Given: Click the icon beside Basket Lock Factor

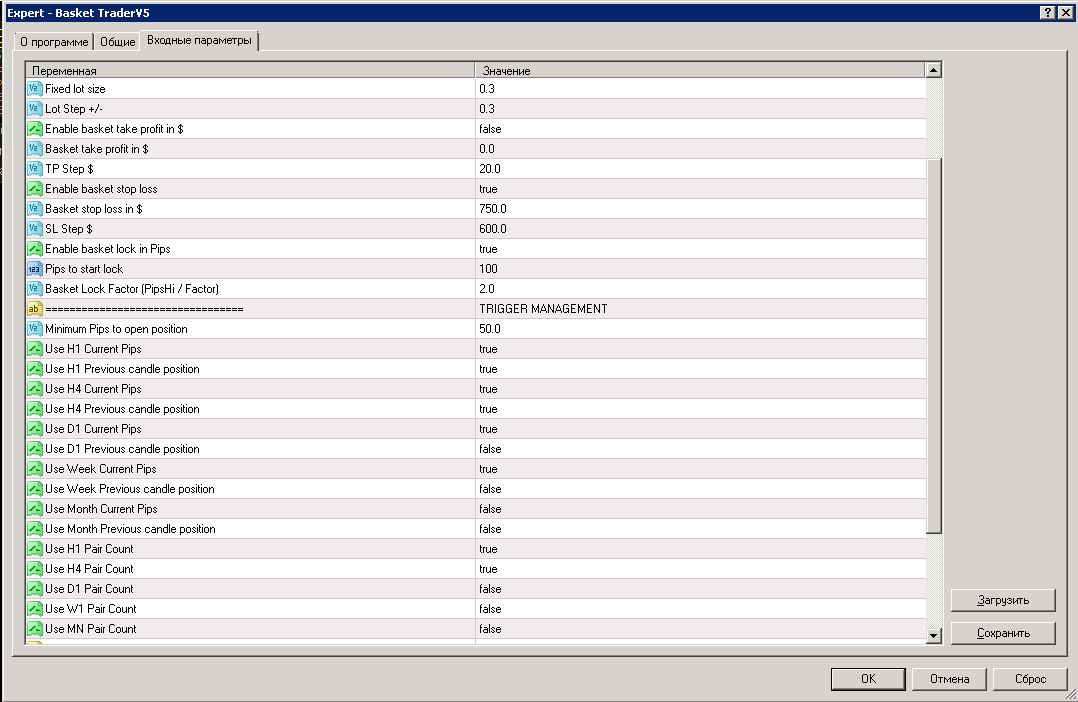Looking at the screenshot, I should 34,289.
